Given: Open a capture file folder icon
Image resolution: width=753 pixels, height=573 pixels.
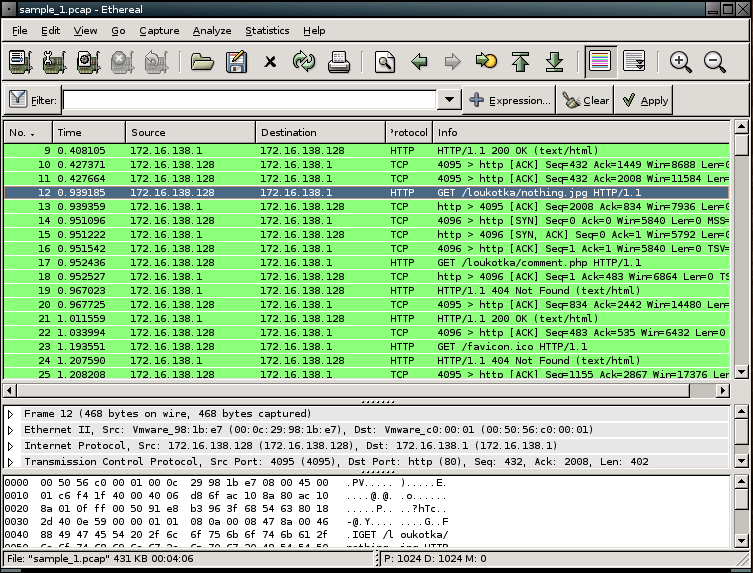Looking at the screenshot, I should (202, 62).
